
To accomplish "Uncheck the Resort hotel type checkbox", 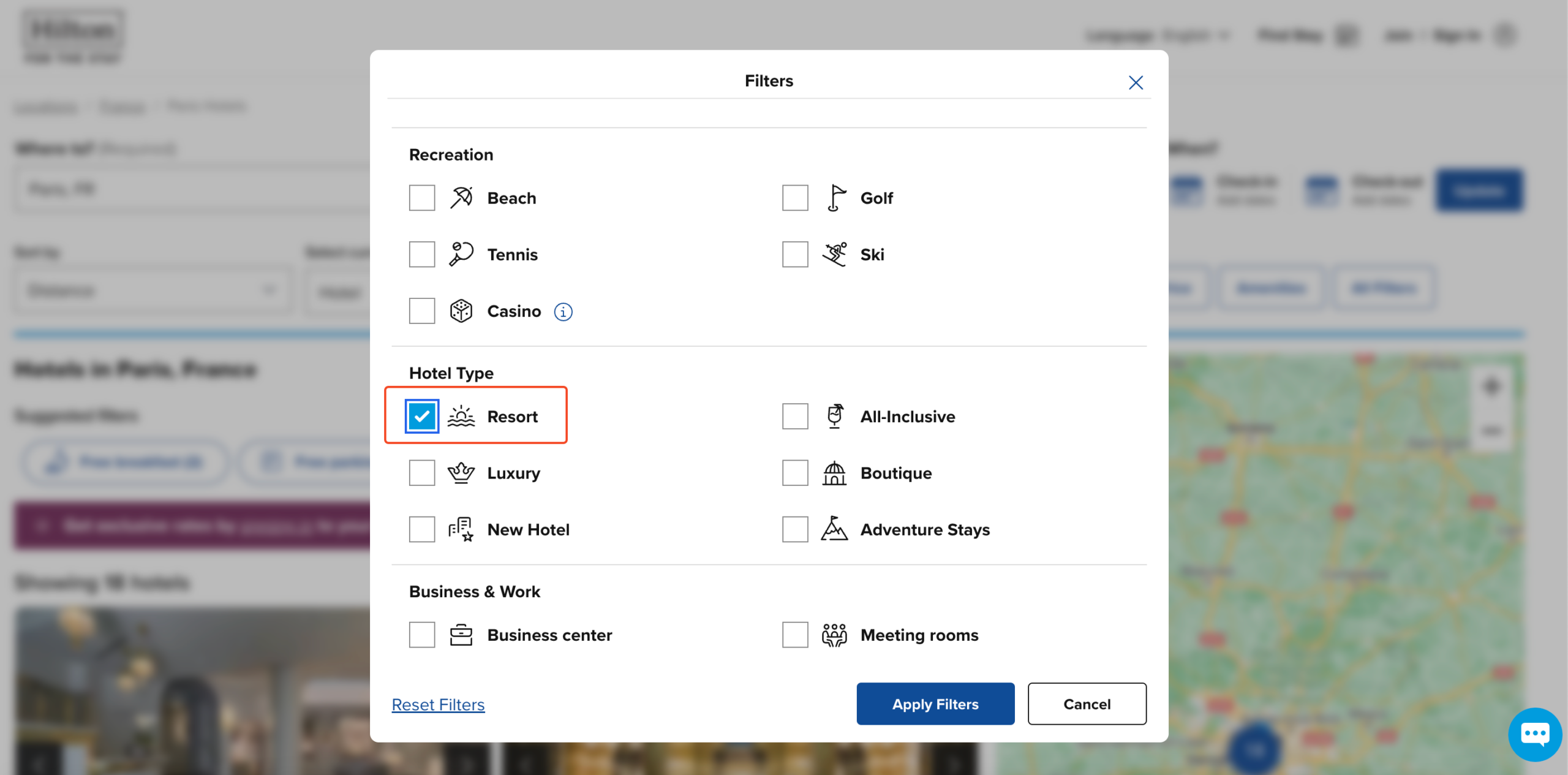I will point(422,417).
